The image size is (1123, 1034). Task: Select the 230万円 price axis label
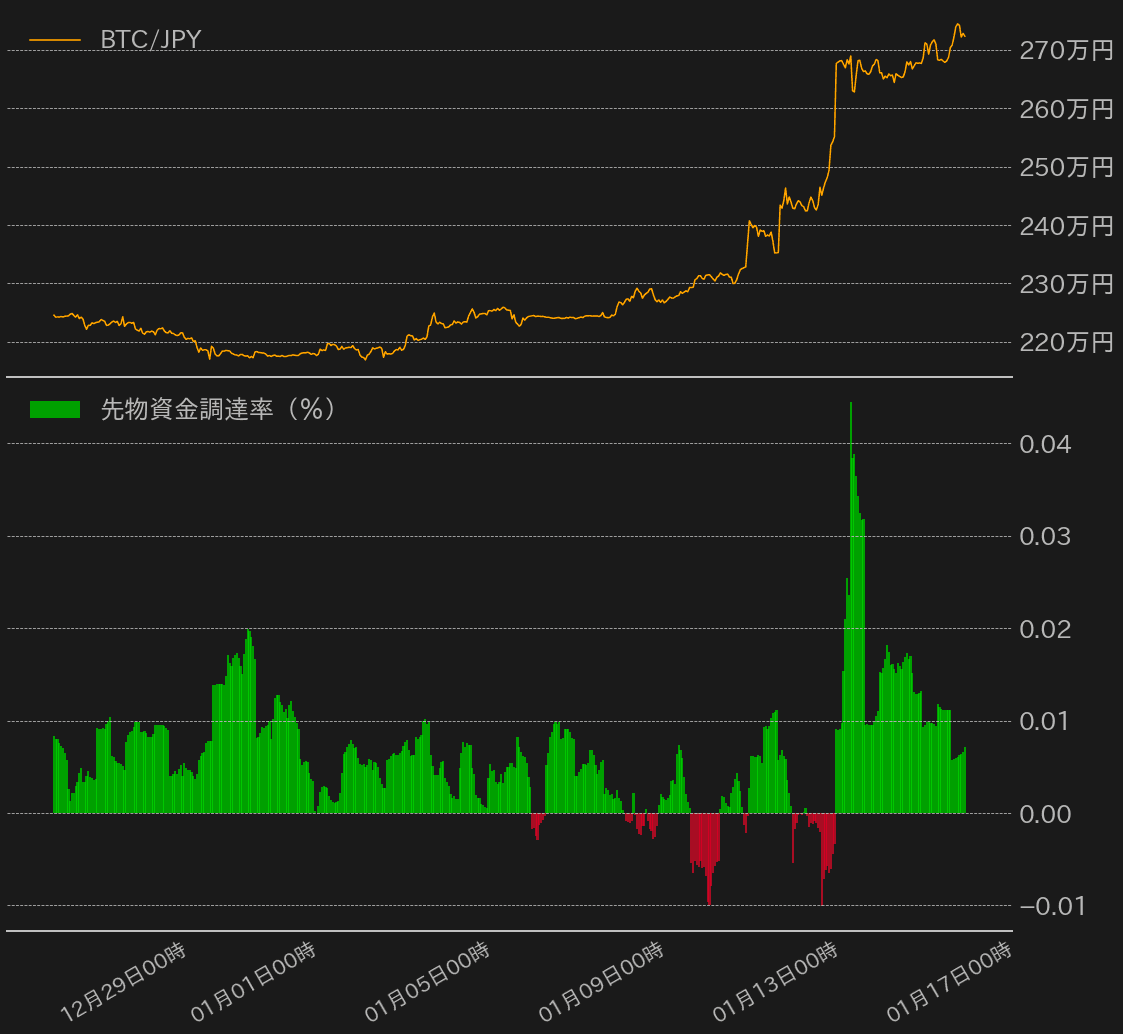point(1066,284)
